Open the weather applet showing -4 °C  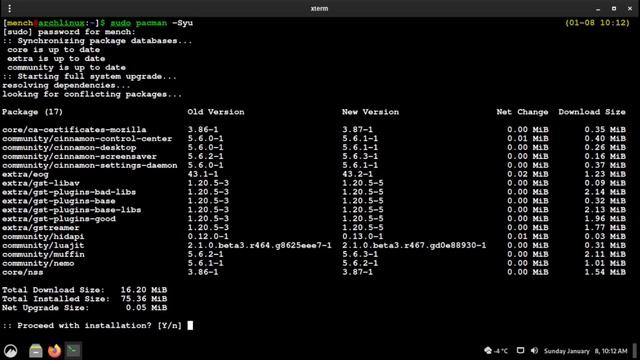click(496, 351)
